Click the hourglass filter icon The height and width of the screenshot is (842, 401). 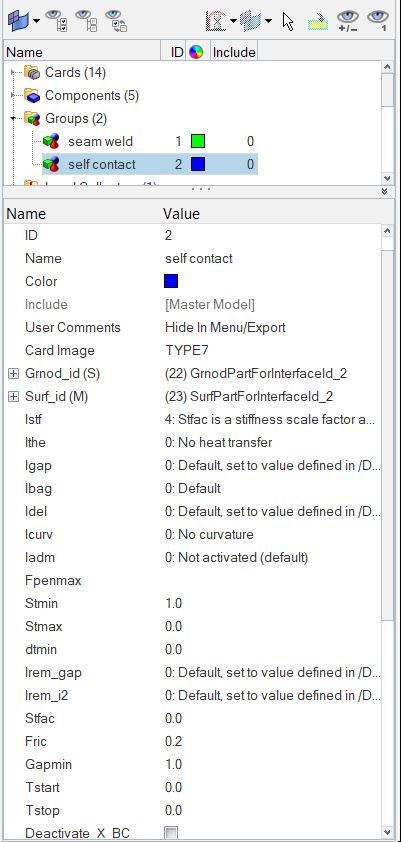coord(216,21)
